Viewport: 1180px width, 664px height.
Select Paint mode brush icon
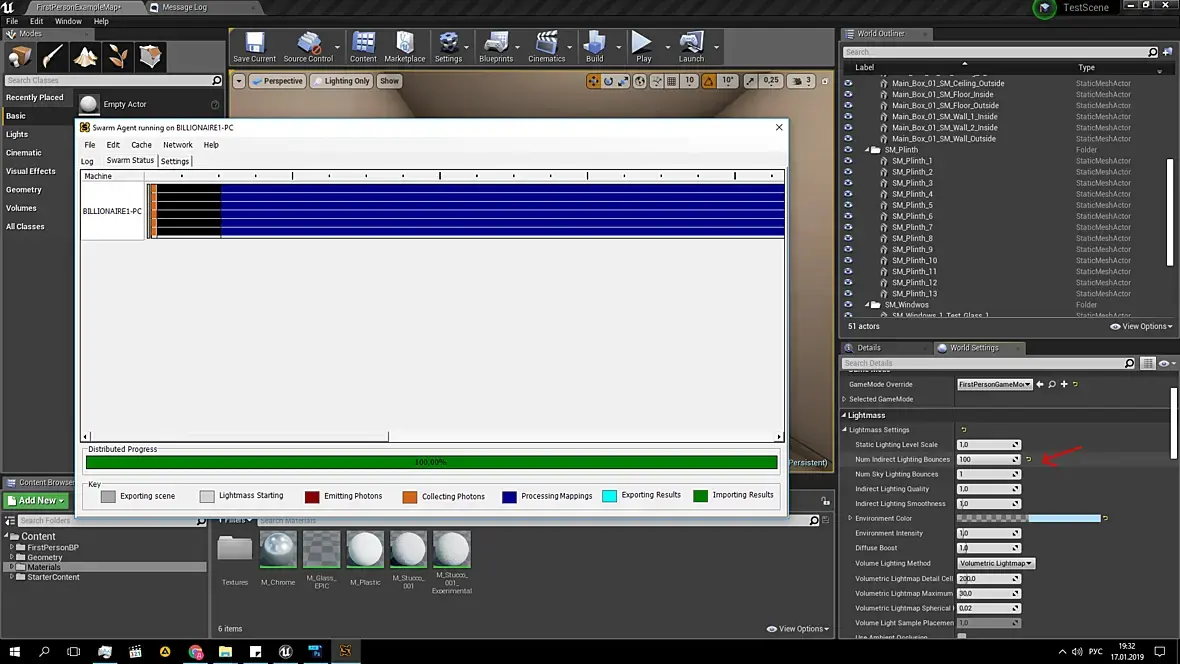click(53, 56)
